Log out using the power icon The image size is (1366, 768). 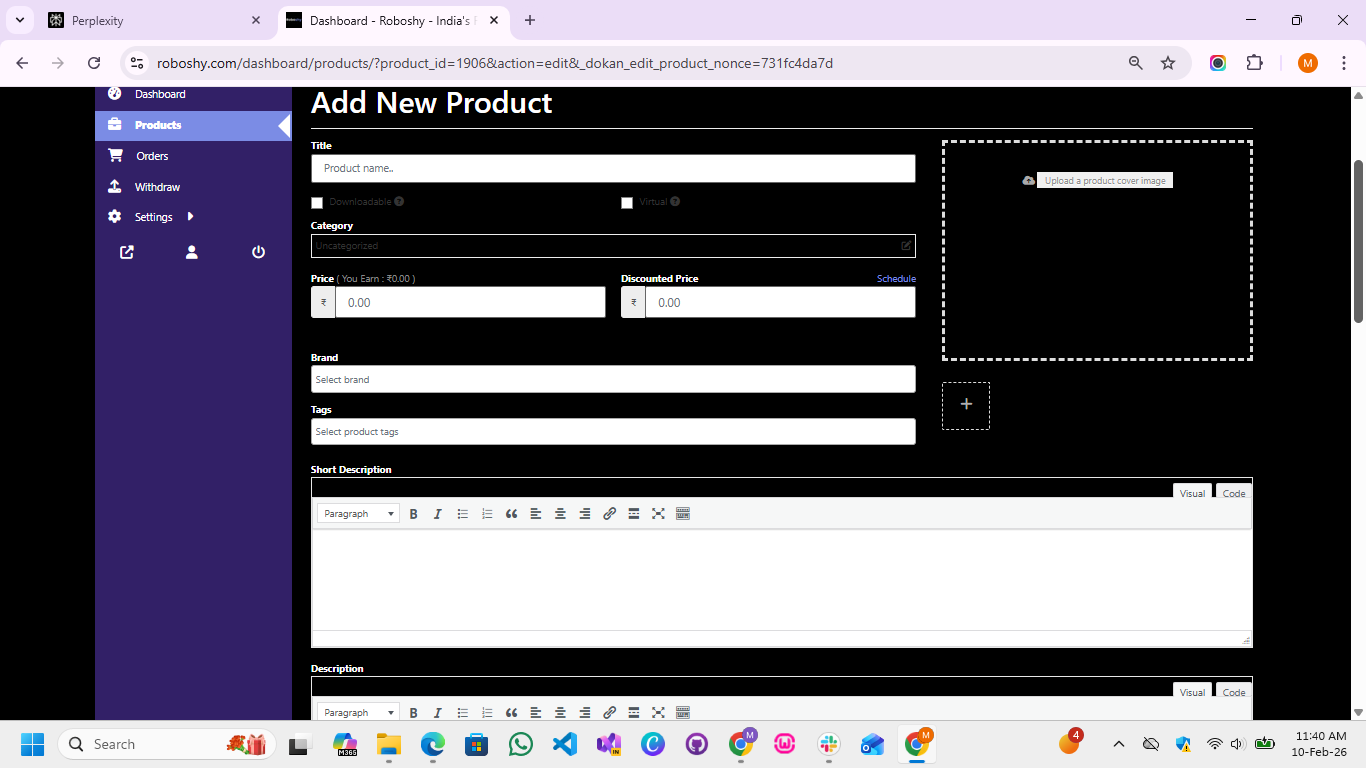[258, 252]
